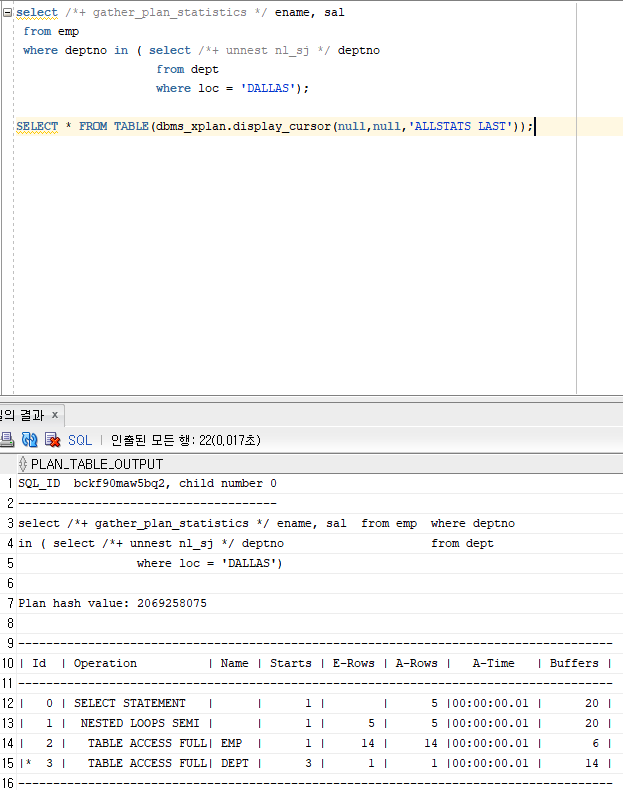Click 'DALLAS' string literal in editor
Screen dimensions: 623x790
point(267,88)
